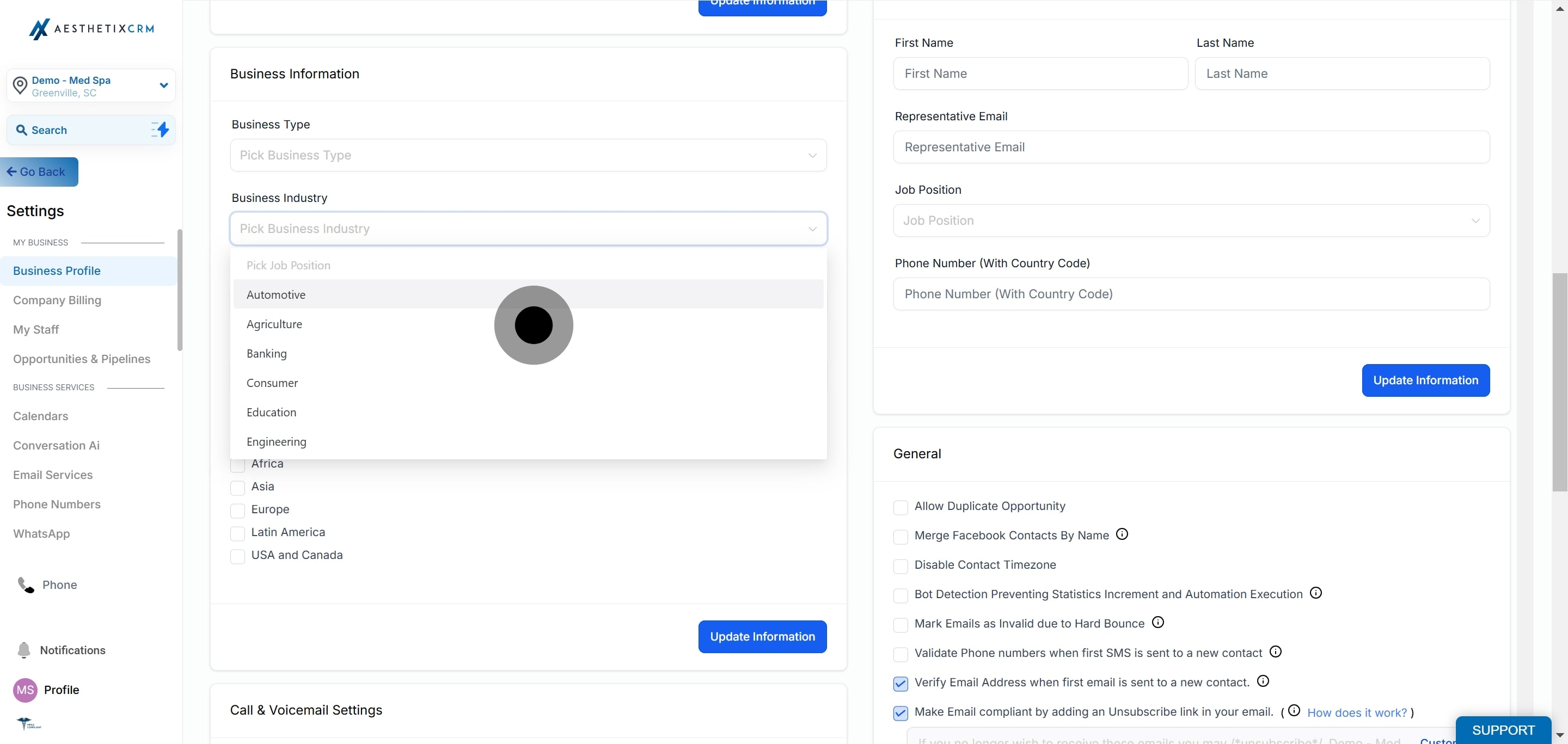Click info icon beside Merge Facebook Contacts

pos(1122,534)
